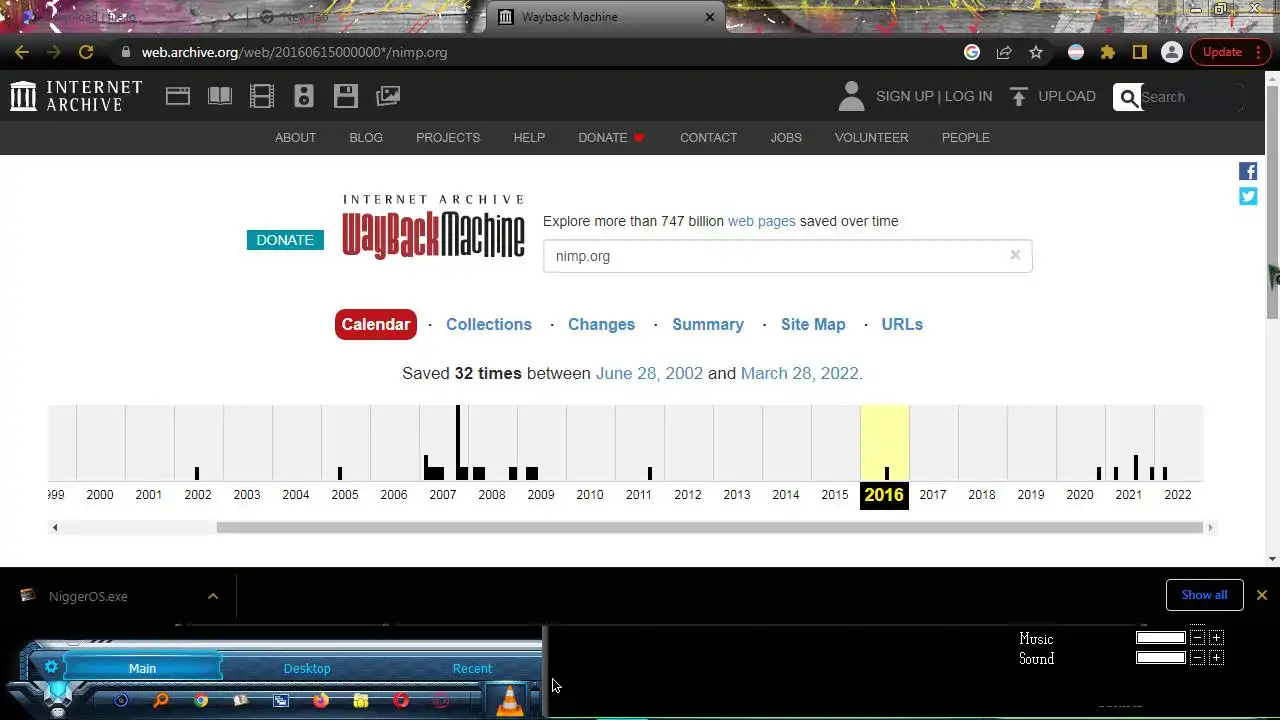
Task: Open the June 28, 2002 link
Action: 649,373
